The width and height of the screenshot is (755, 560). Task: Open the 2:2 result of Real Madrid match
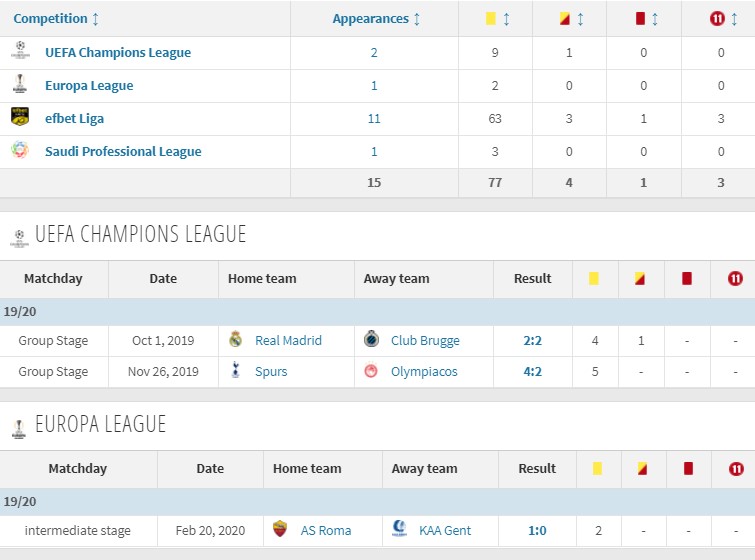(533, 340)
